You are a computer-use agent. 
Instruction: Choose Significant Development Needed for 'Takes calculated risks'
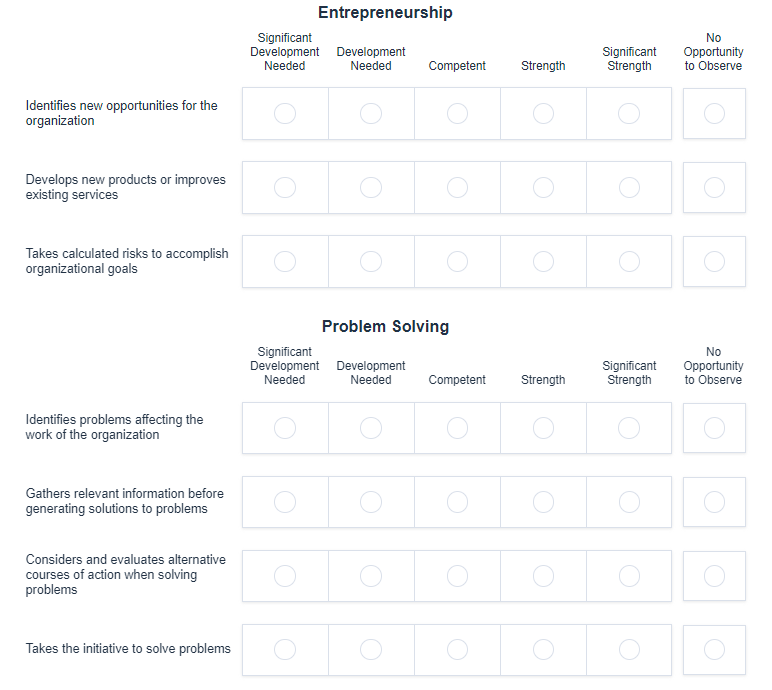pyautogui.click(x=285, y=262)
